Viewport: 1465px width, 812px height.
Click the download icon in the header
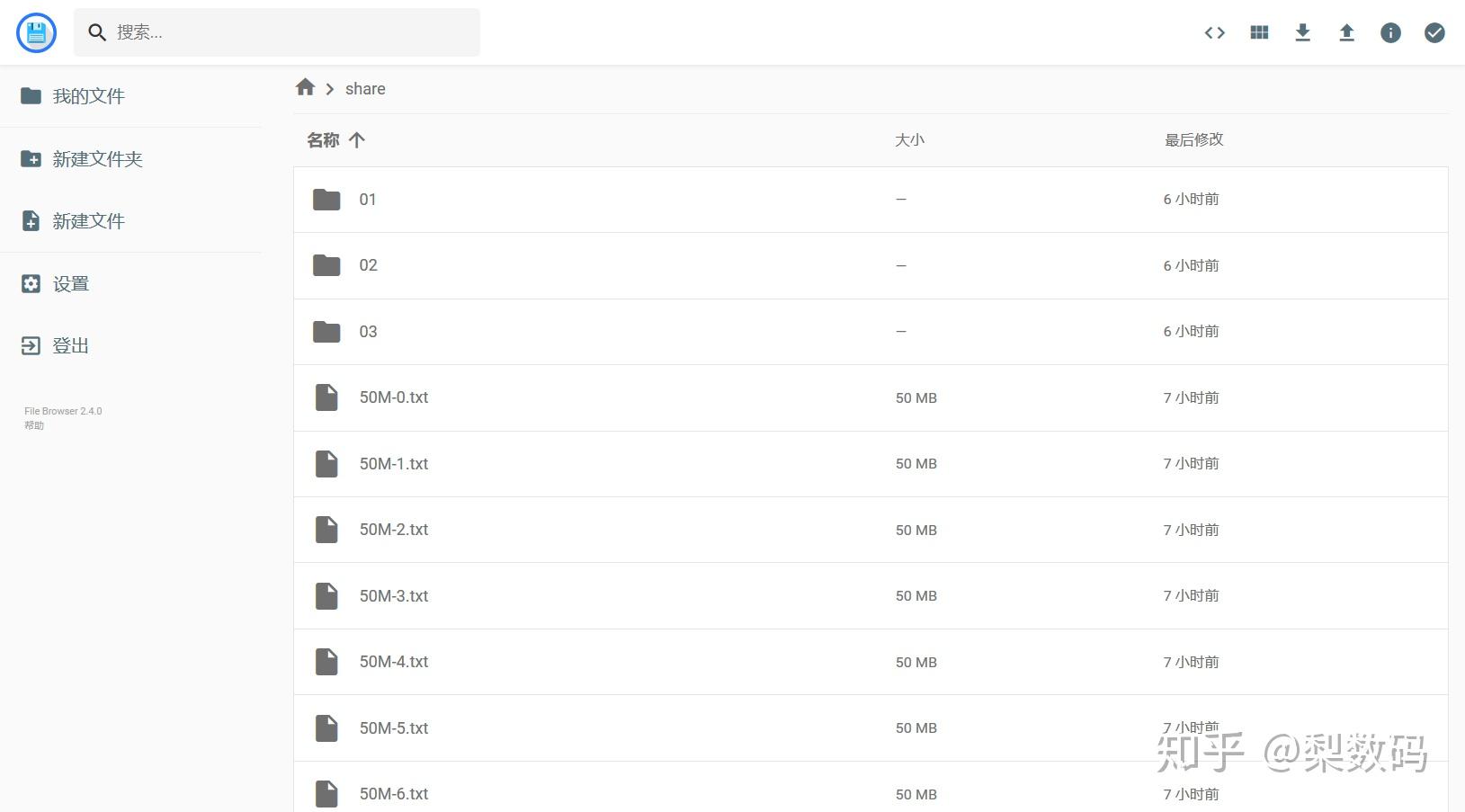click(1302, 33)
